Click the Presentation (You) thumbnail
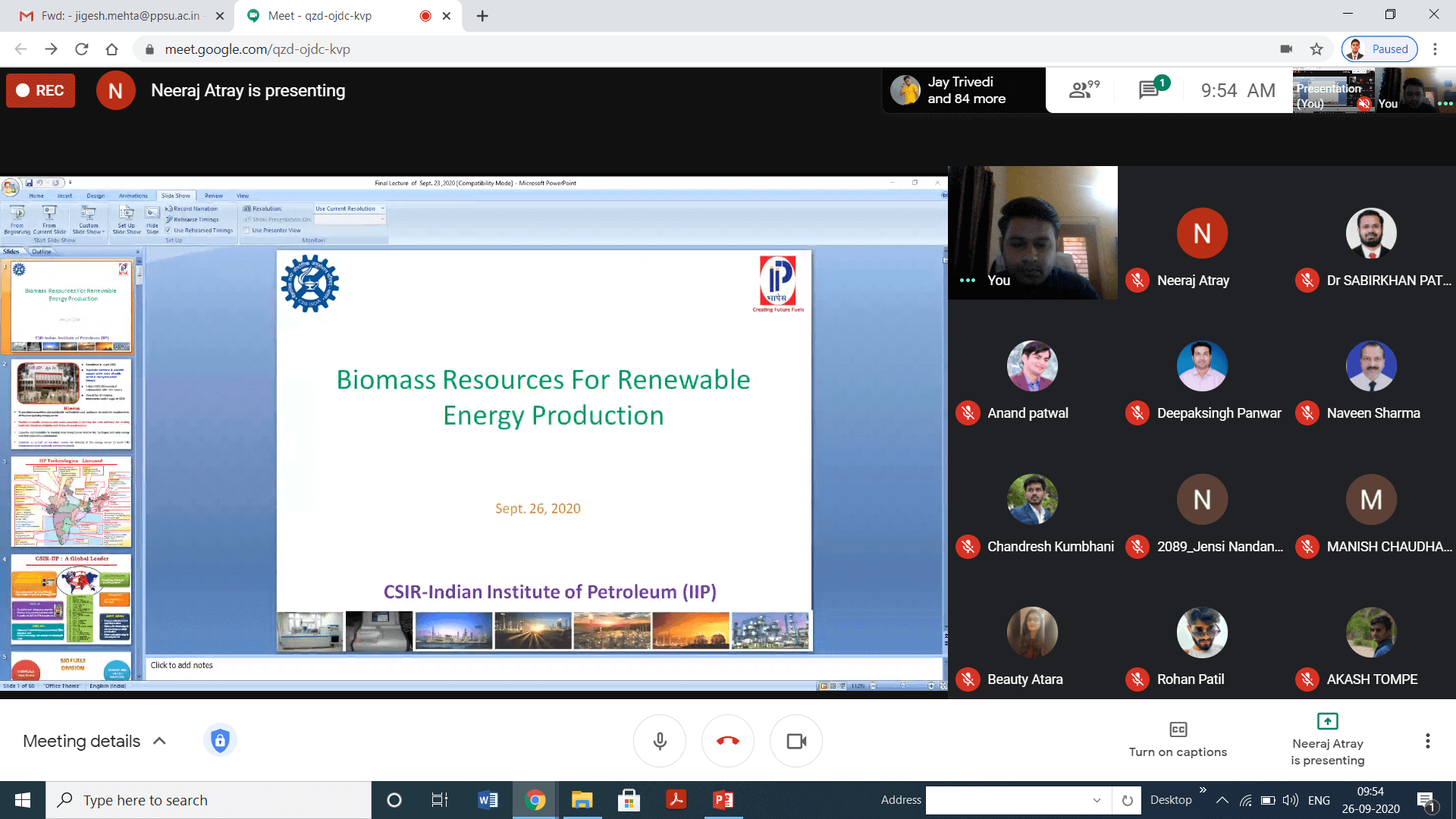The image size is (1456, 819). [x=1333, y=90]
